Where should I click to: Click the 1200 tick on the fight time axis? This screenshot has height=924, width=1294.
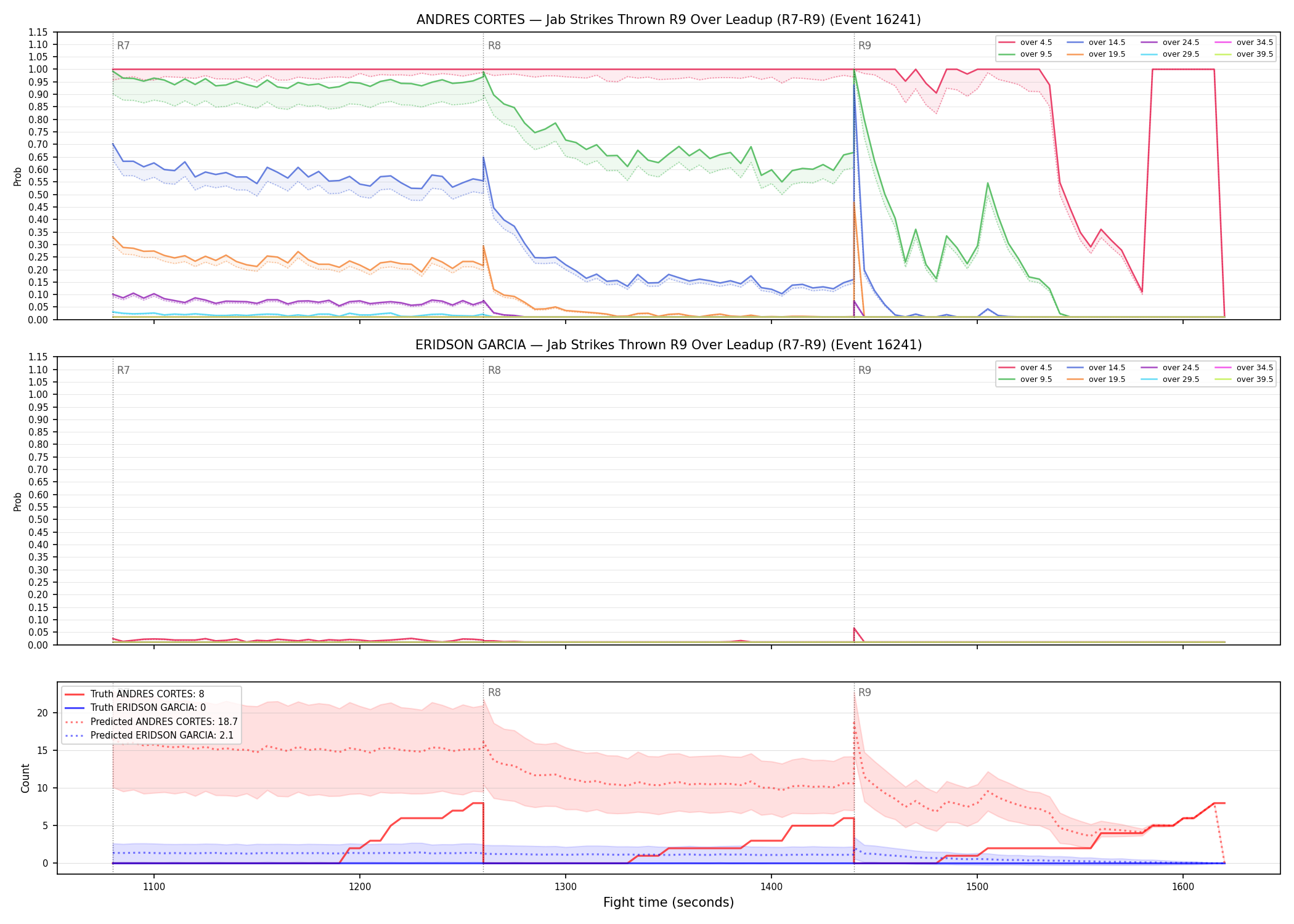coord(360,887)
